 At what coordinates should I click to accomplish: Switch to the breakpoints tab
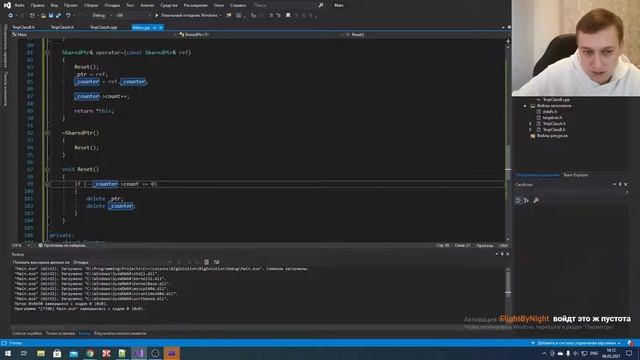click(60, 333)
